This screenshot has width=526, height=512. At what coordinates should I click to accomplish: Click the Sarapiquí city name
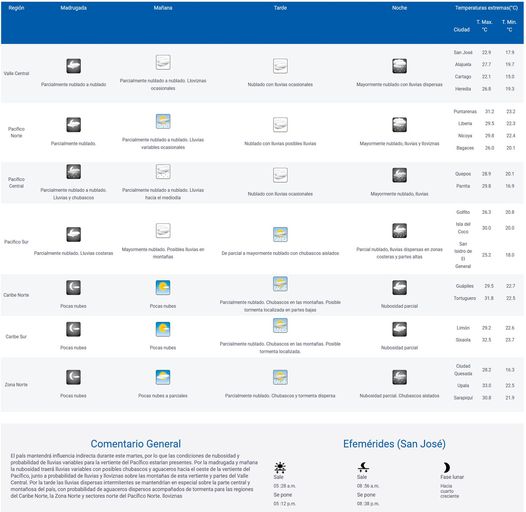pyautogui.click(x=463, y=398)
